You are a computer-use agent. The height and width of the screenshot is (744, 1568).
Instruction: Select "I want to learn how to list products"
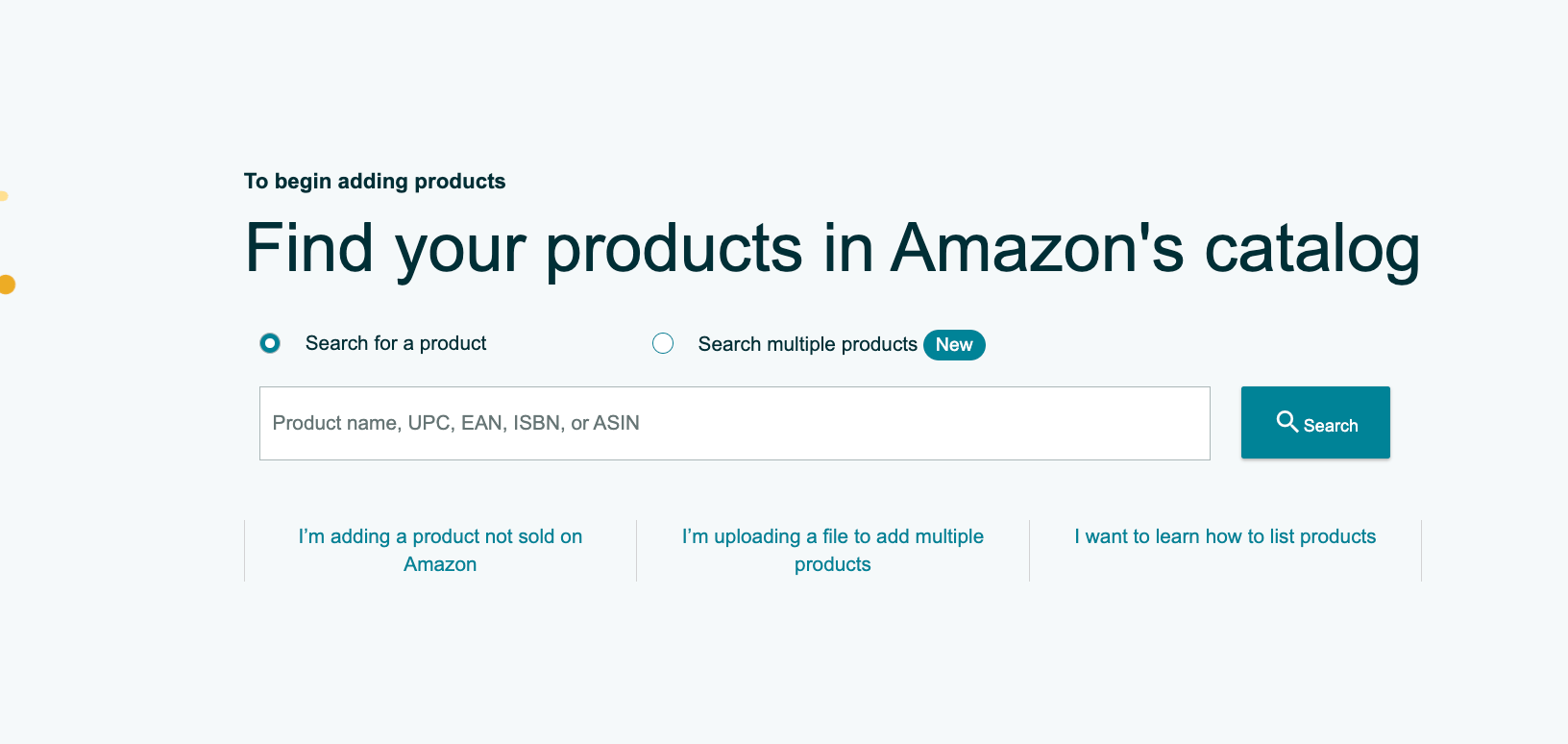pos(1224,536)
